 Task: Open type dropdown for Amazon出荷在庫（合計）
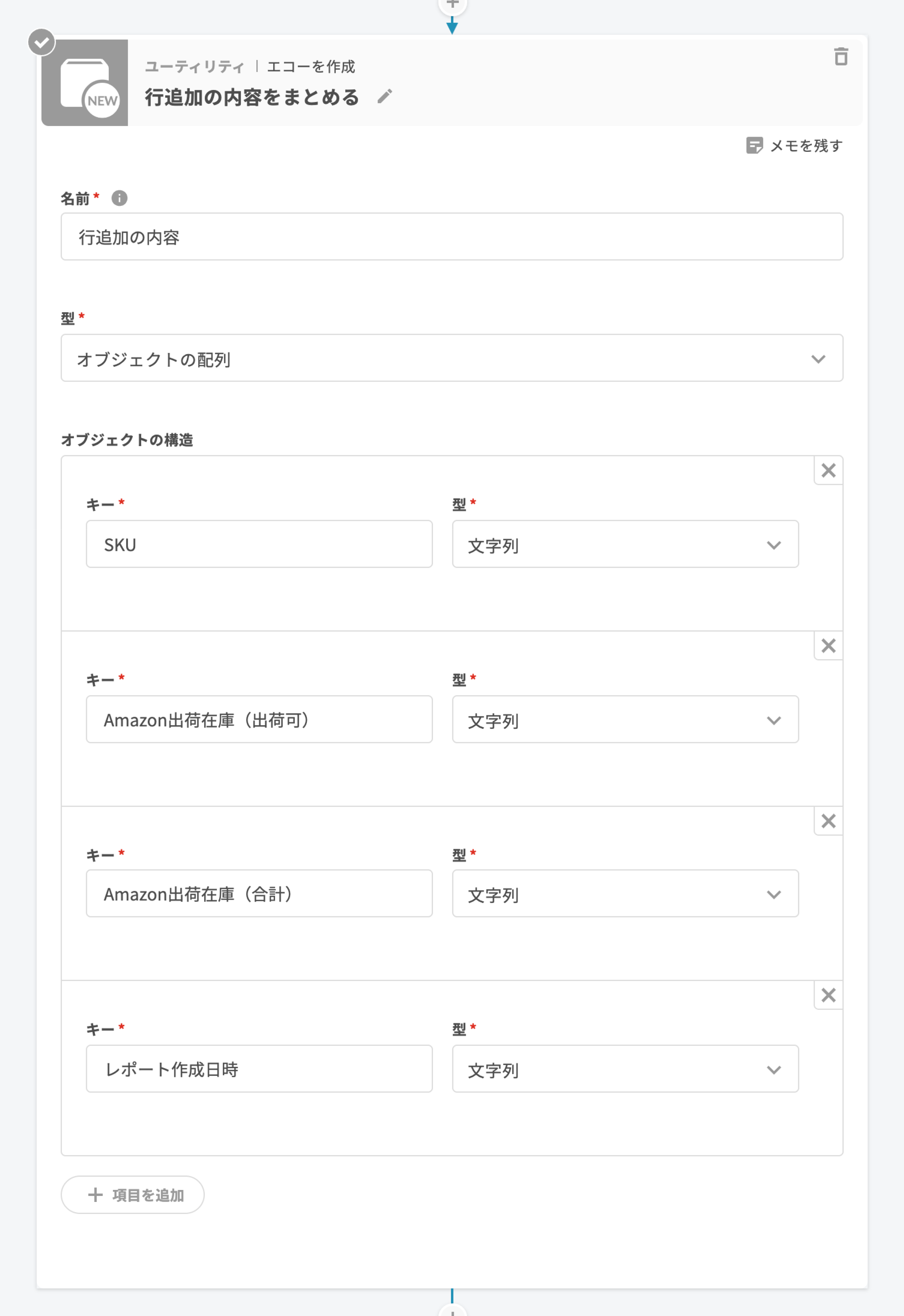tap(625, 894)
